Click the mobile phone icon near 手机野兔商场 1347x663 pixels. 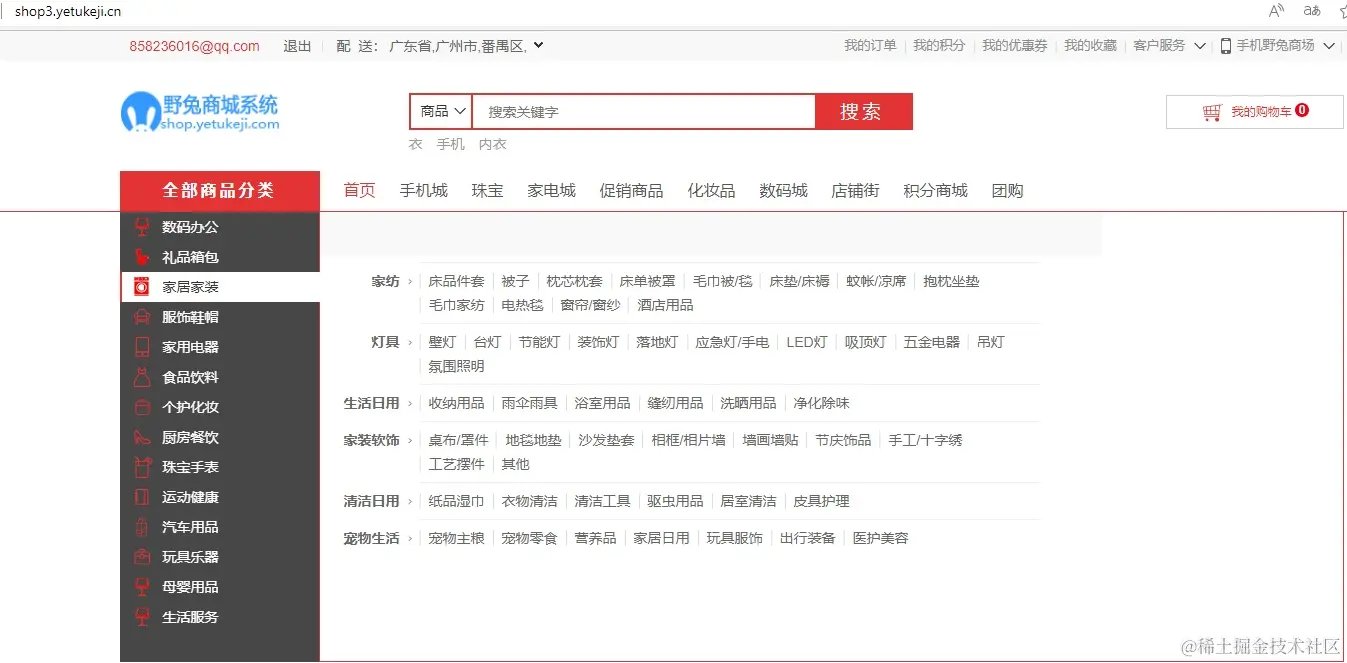pos(1226,46)
